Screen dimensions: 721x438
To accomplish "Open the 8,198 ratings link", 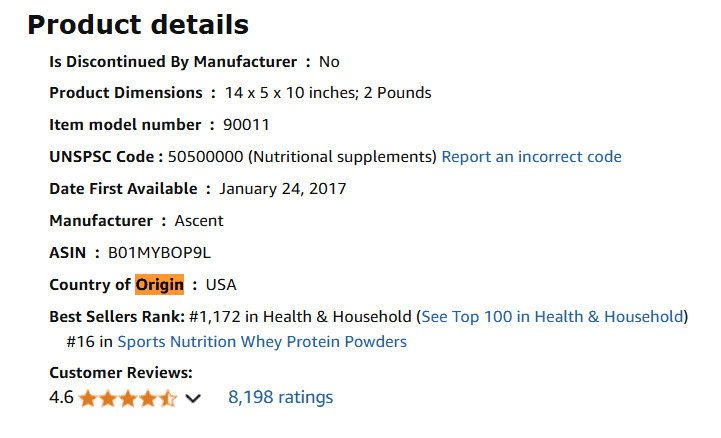I will pos(280,397).
